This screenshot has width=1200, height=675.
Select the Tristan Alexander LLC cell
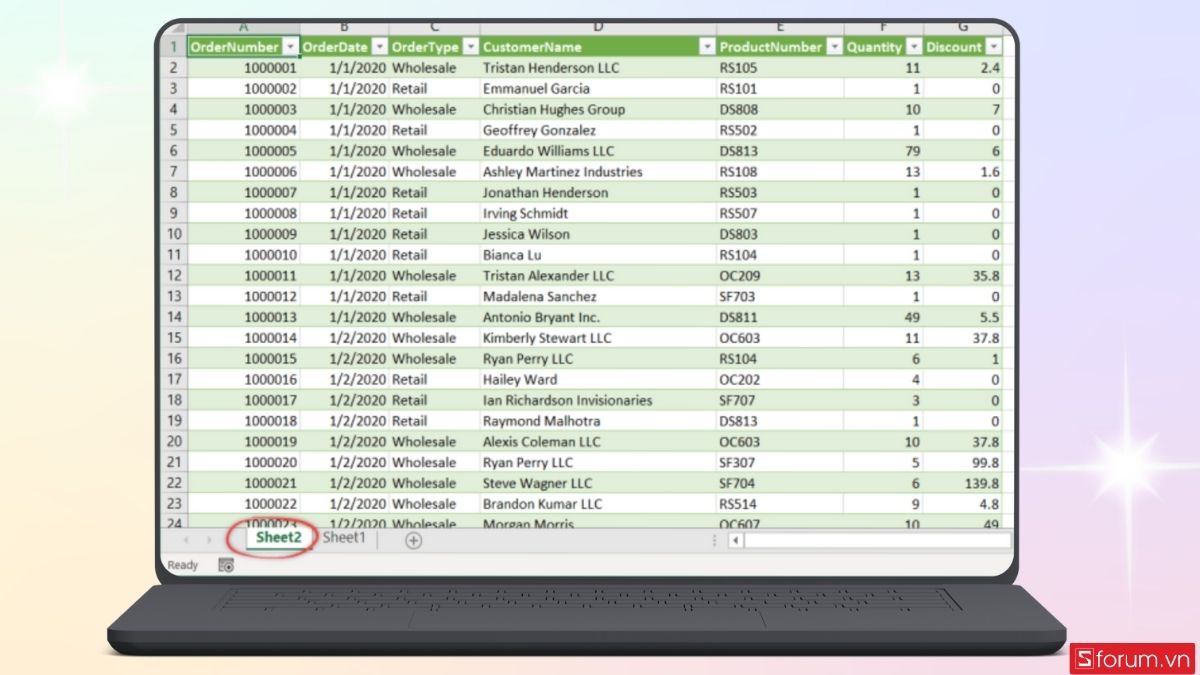[x=598, y=275]
